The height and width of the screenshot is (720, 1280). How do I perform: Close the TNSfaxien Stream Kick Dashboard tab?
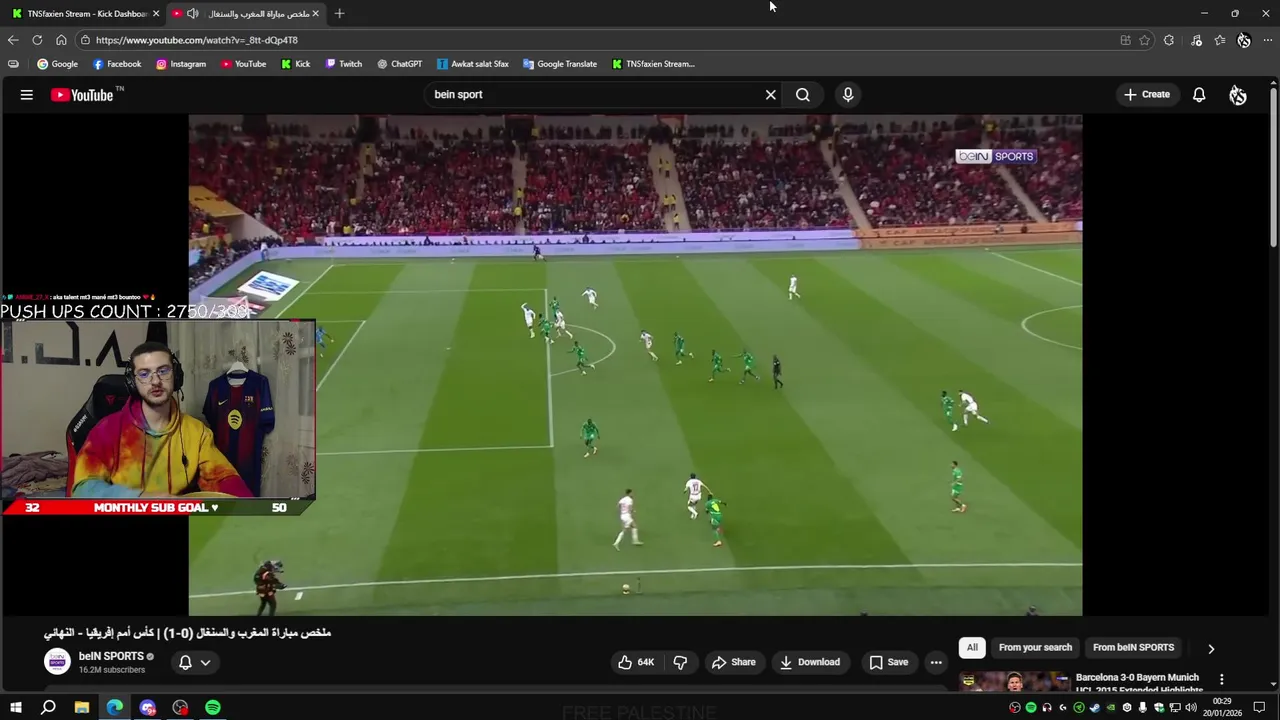(x=155, y=14)
